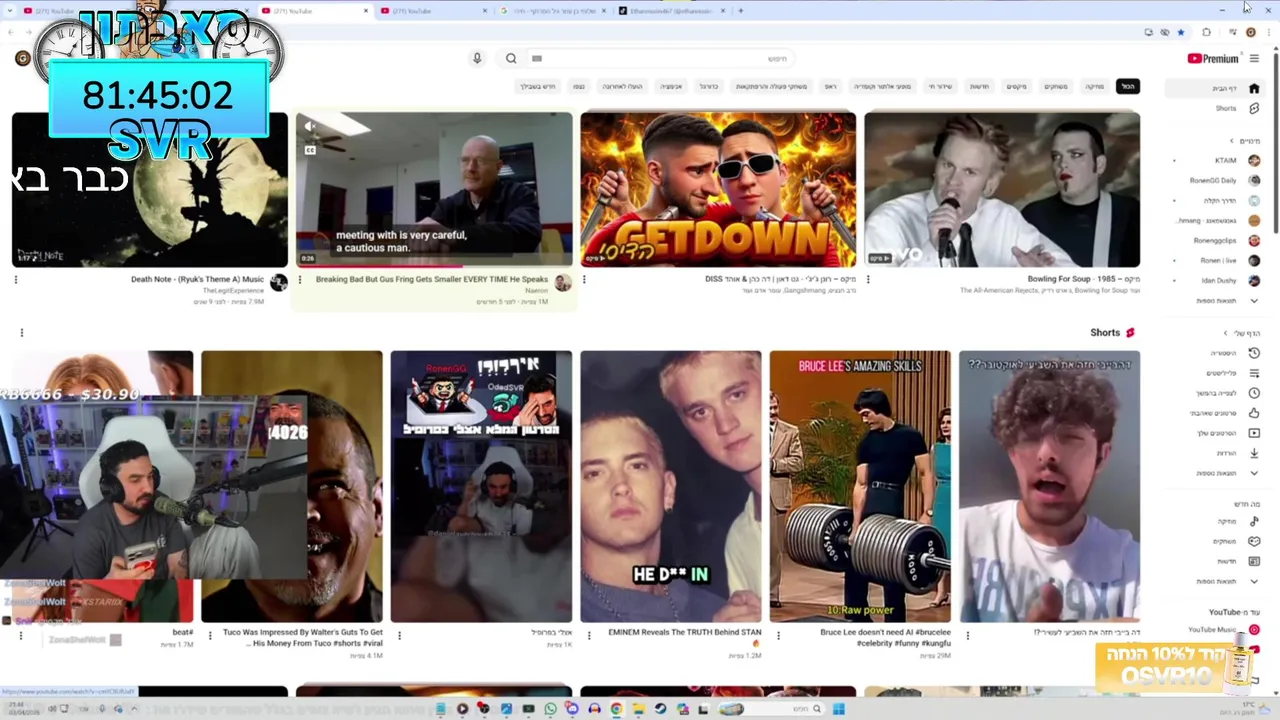Screen dimensions: 1280x720
Task: Switch to the second YouTube browser tab
Action: point(315,11)
